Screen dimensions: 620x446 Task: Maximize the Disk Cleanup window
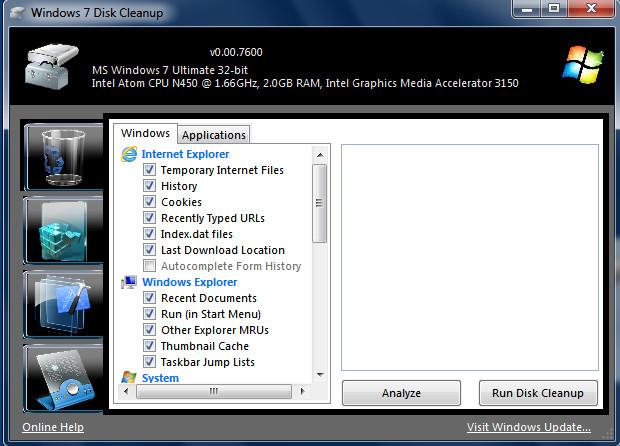click(554, 9)
